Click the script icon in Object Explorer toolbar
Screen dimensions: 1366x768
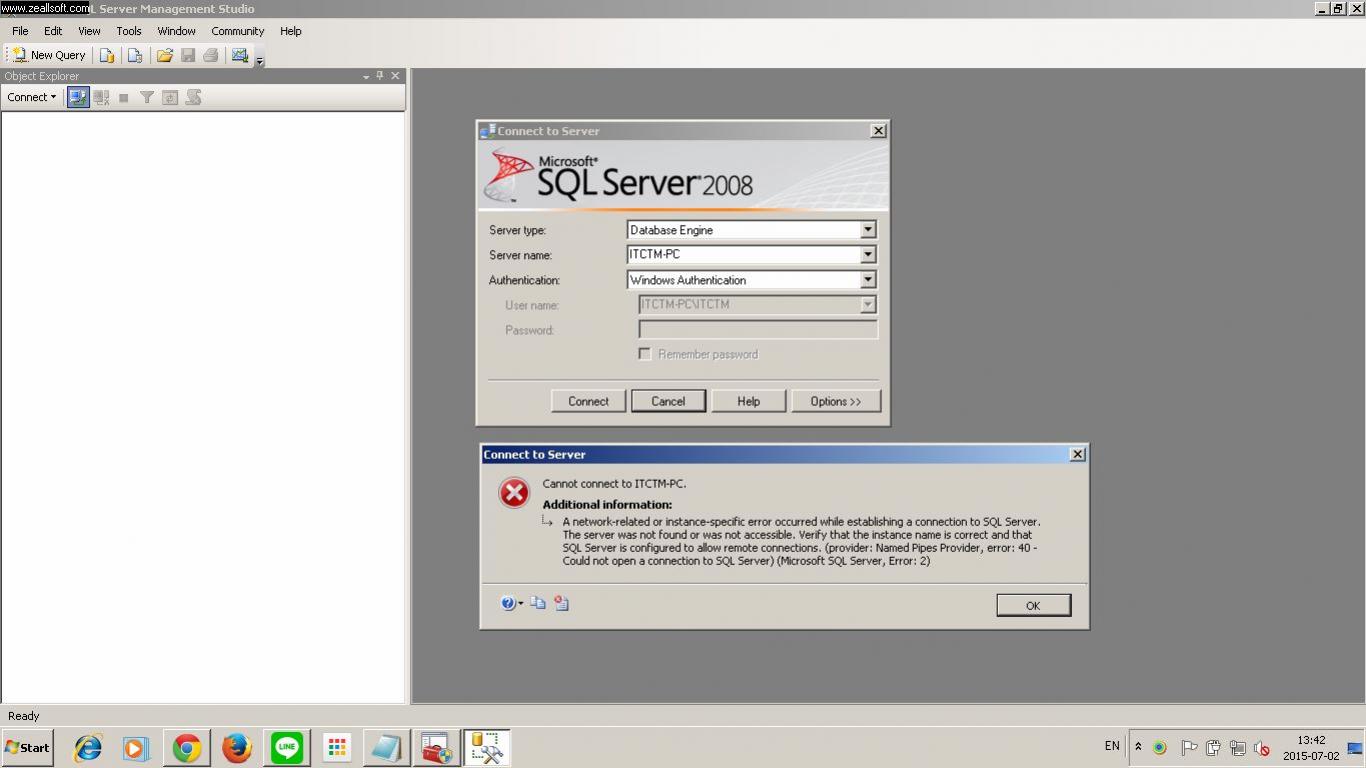[x=193, y=97]
